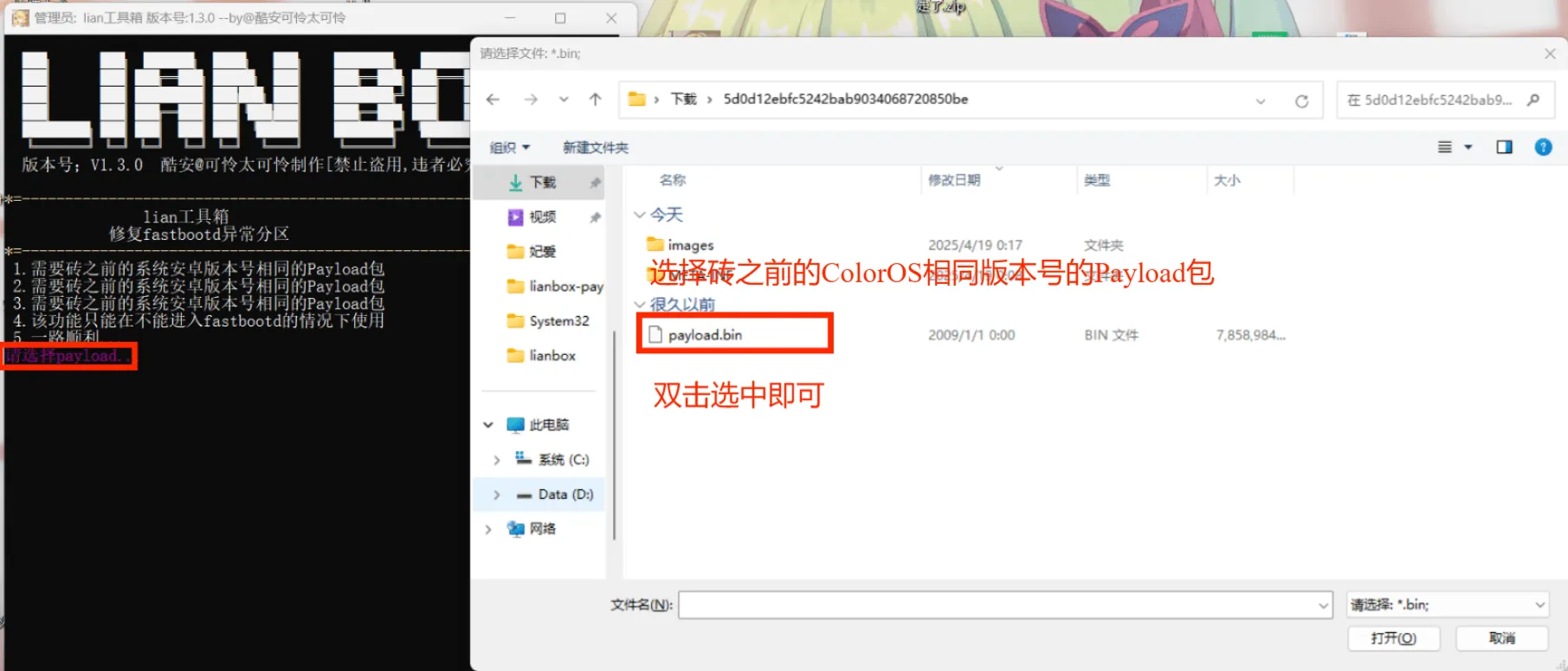The image size is (1568, 671).
Task: Click the Back navigation arrow
Action: pos(493,100)
